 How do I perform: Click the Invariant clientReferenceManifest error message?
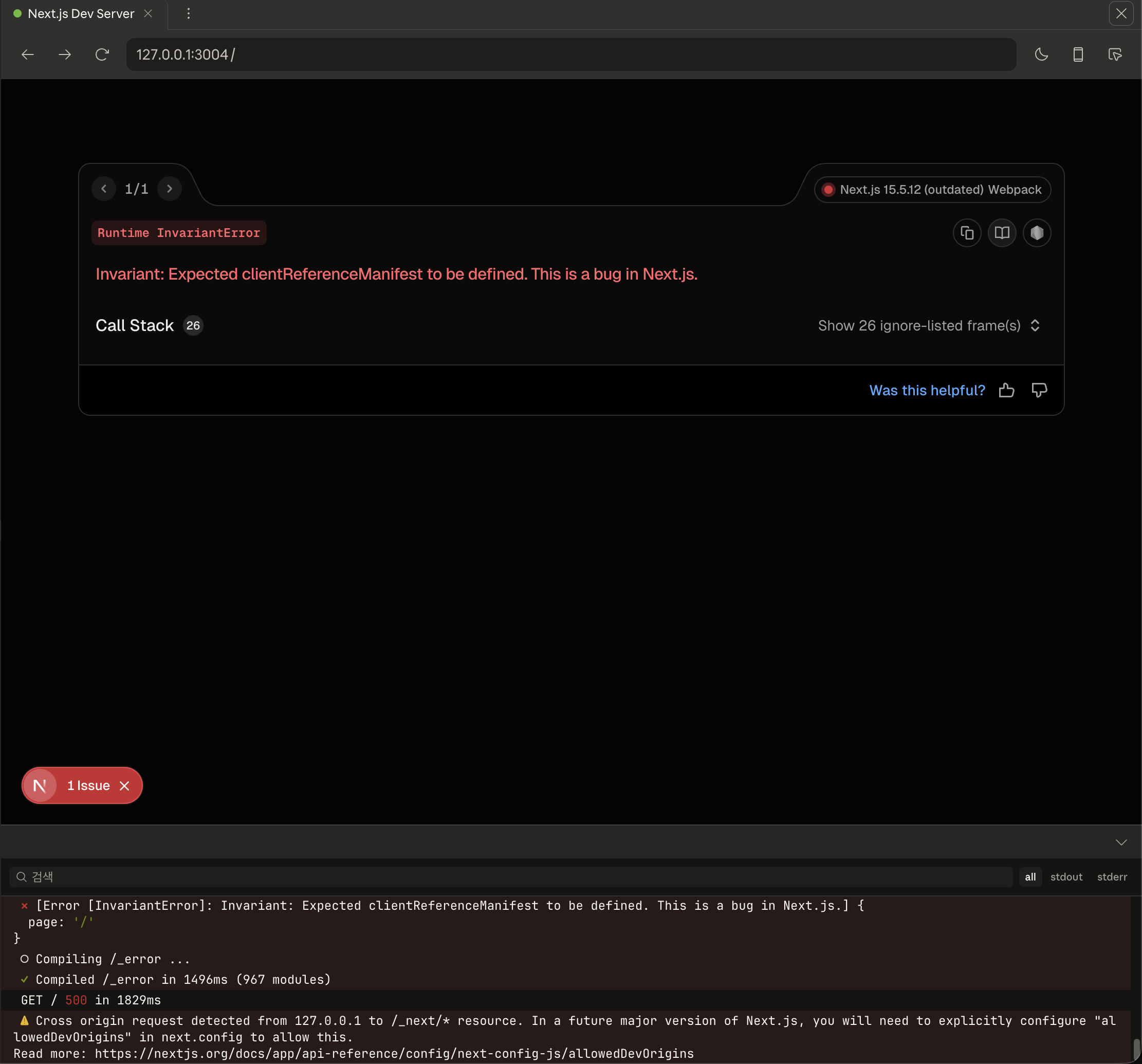click(396, 274)
